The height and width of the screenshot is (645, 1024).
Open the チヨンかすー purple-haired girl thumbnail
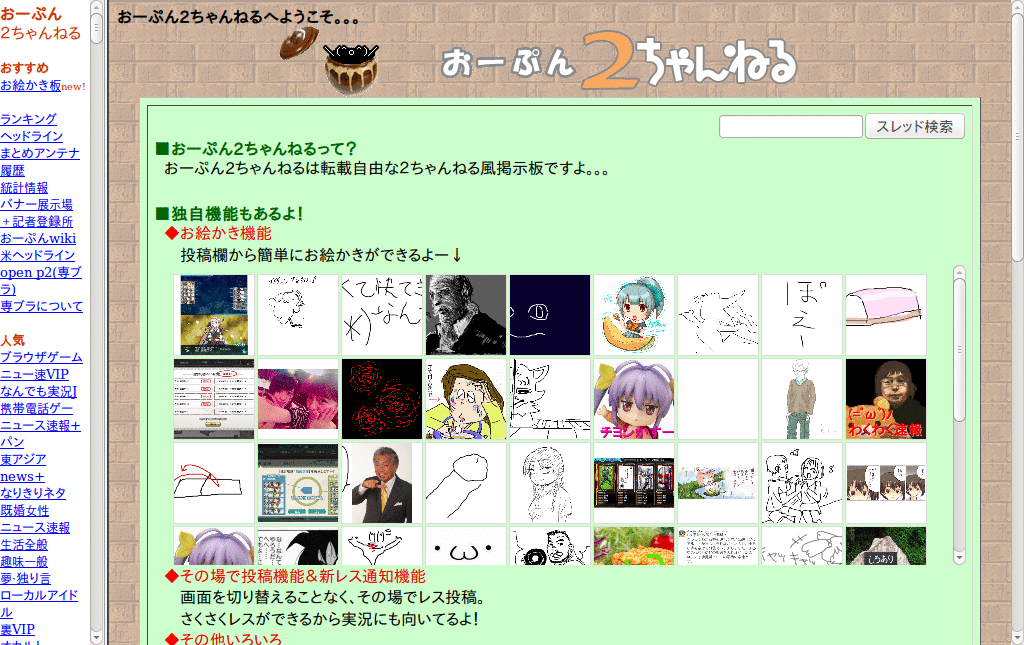634,399
